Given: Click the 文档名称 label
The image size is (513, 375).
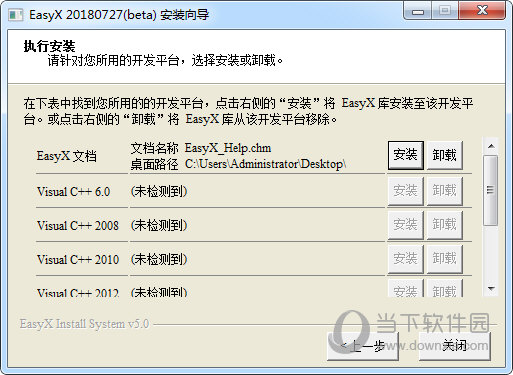Looking at the screenshot, I should [x=154, y=148].
